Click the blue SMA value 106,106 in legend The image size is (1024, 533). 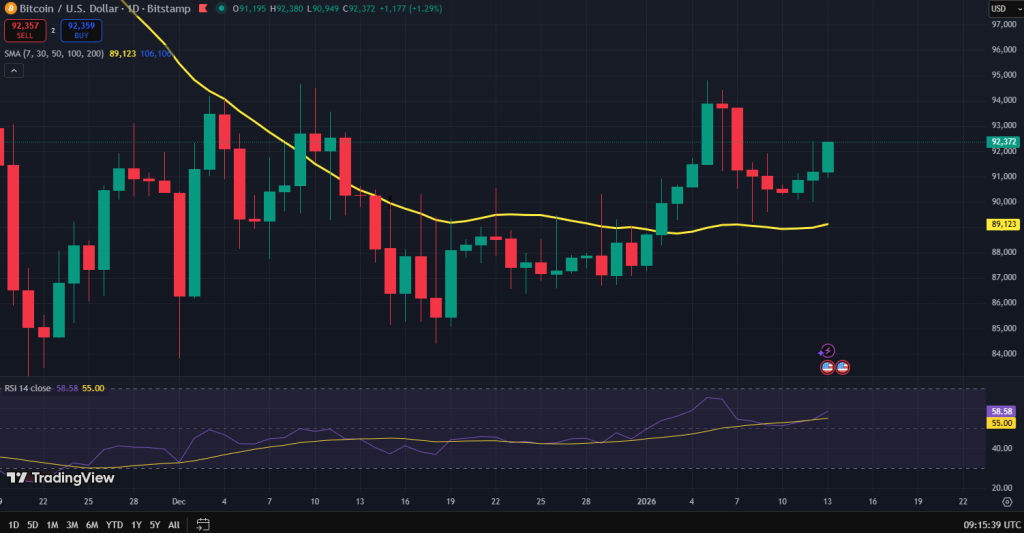pyautogui.click(x=155, y=54)
